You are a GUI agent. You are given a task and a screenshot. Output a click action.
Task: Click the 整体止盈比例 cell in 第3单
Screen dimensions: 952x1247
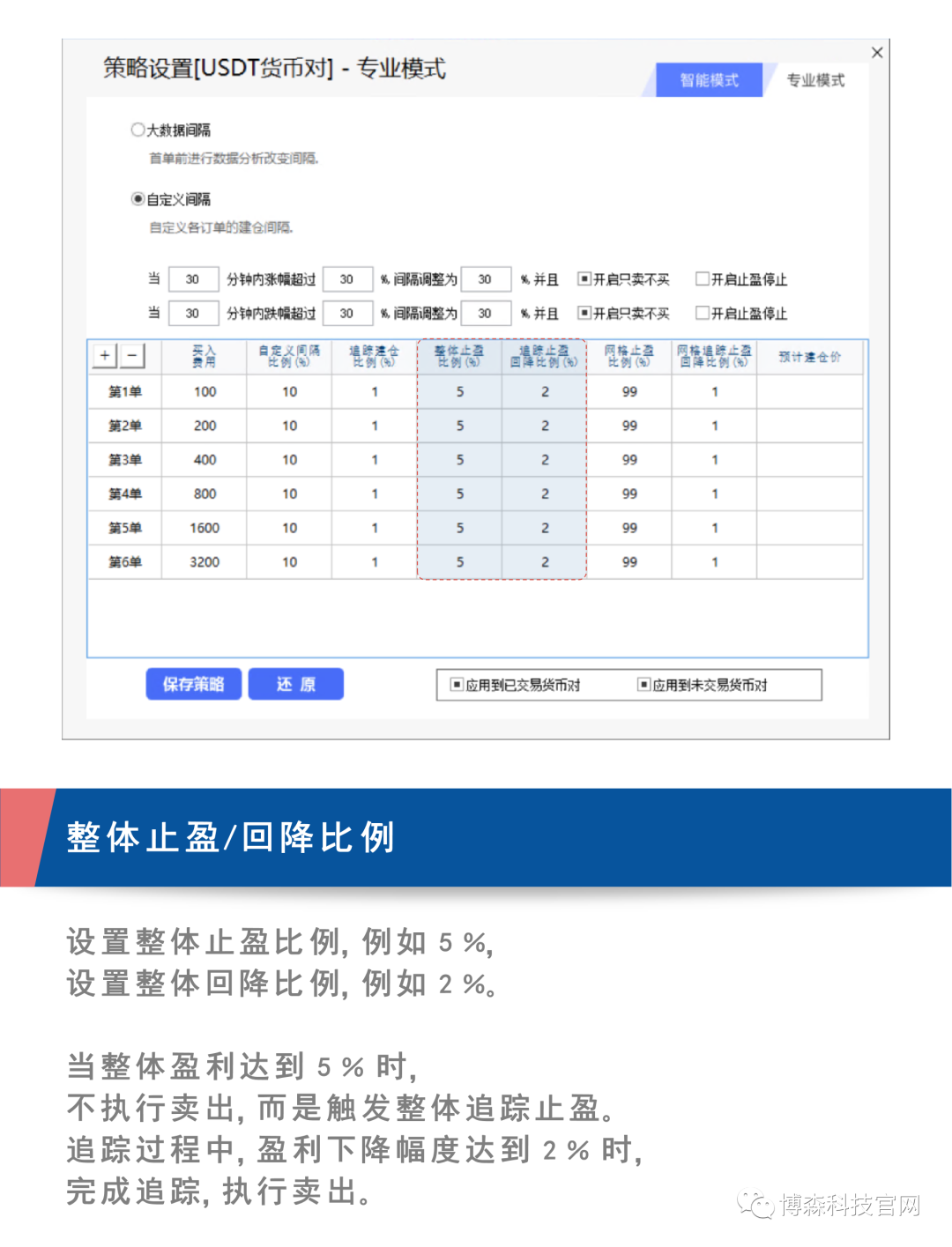tap(459, 460)
